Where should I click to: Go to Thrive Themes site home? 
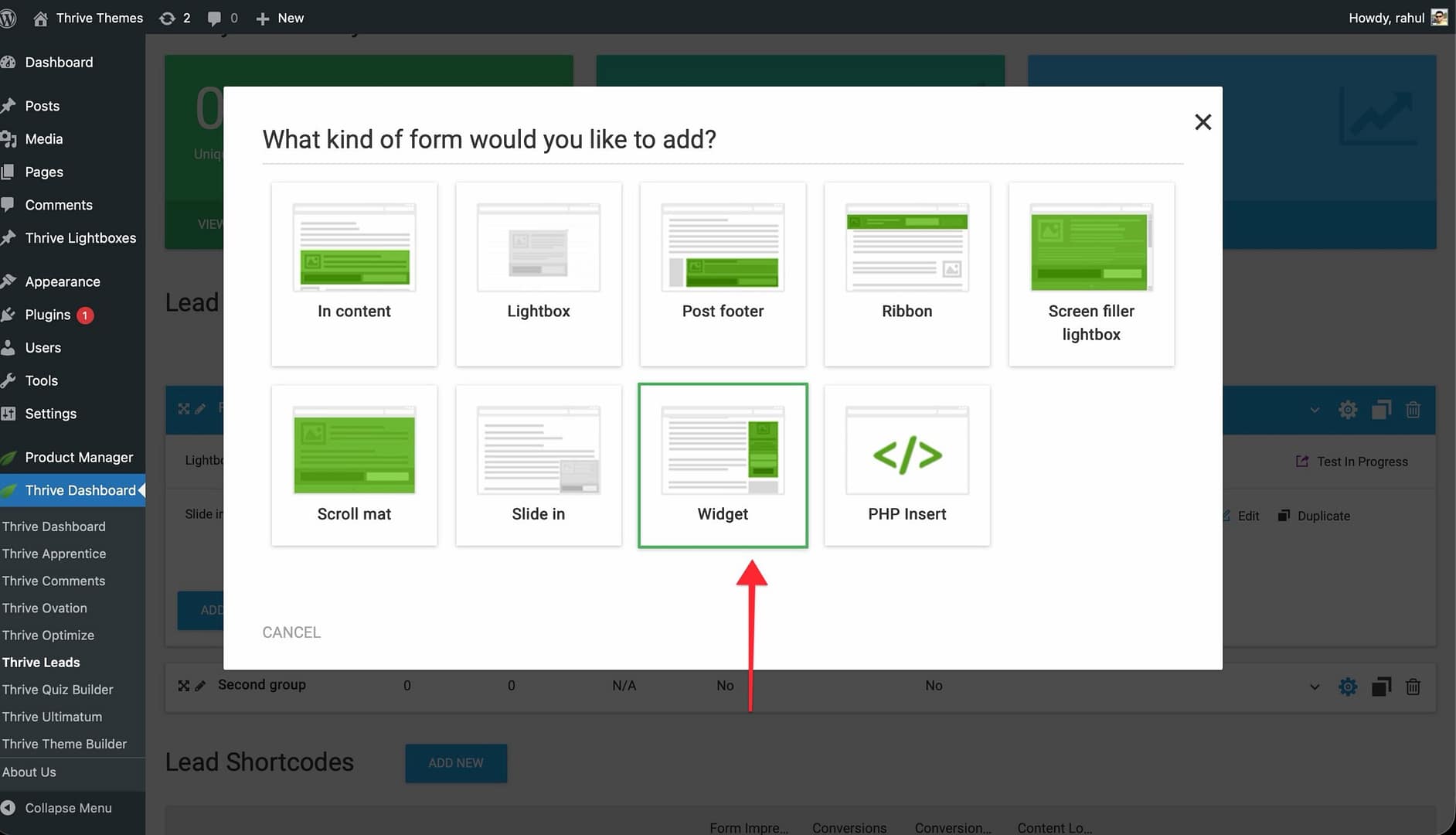(x=88, y=18)
